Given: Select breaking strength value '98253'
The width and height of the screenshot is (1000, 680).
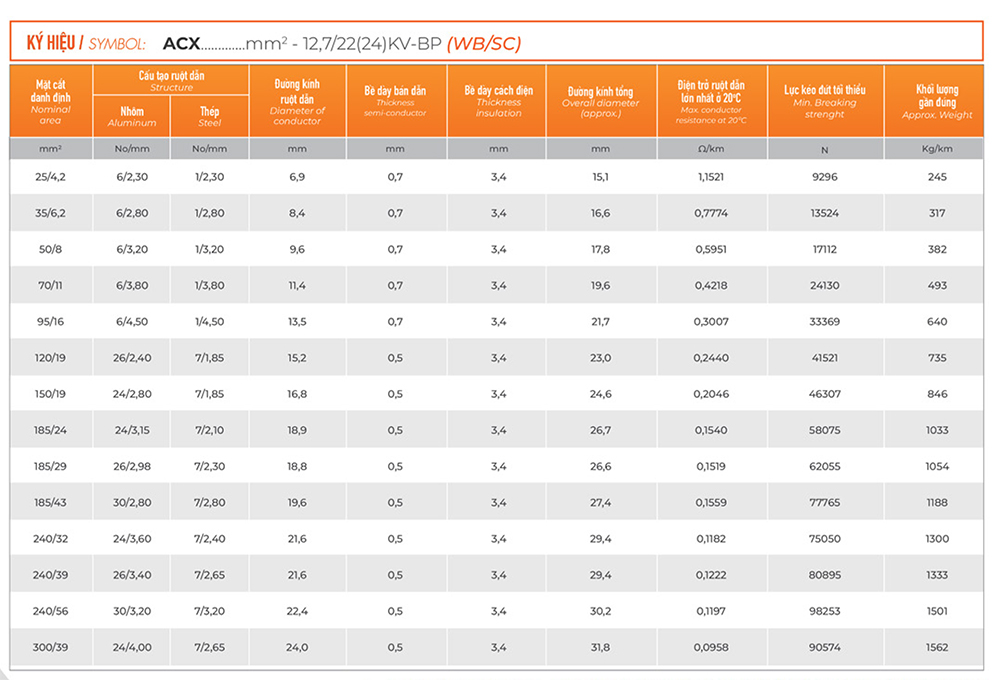Looking at the screenshot, I should click(x=824, y=611).
